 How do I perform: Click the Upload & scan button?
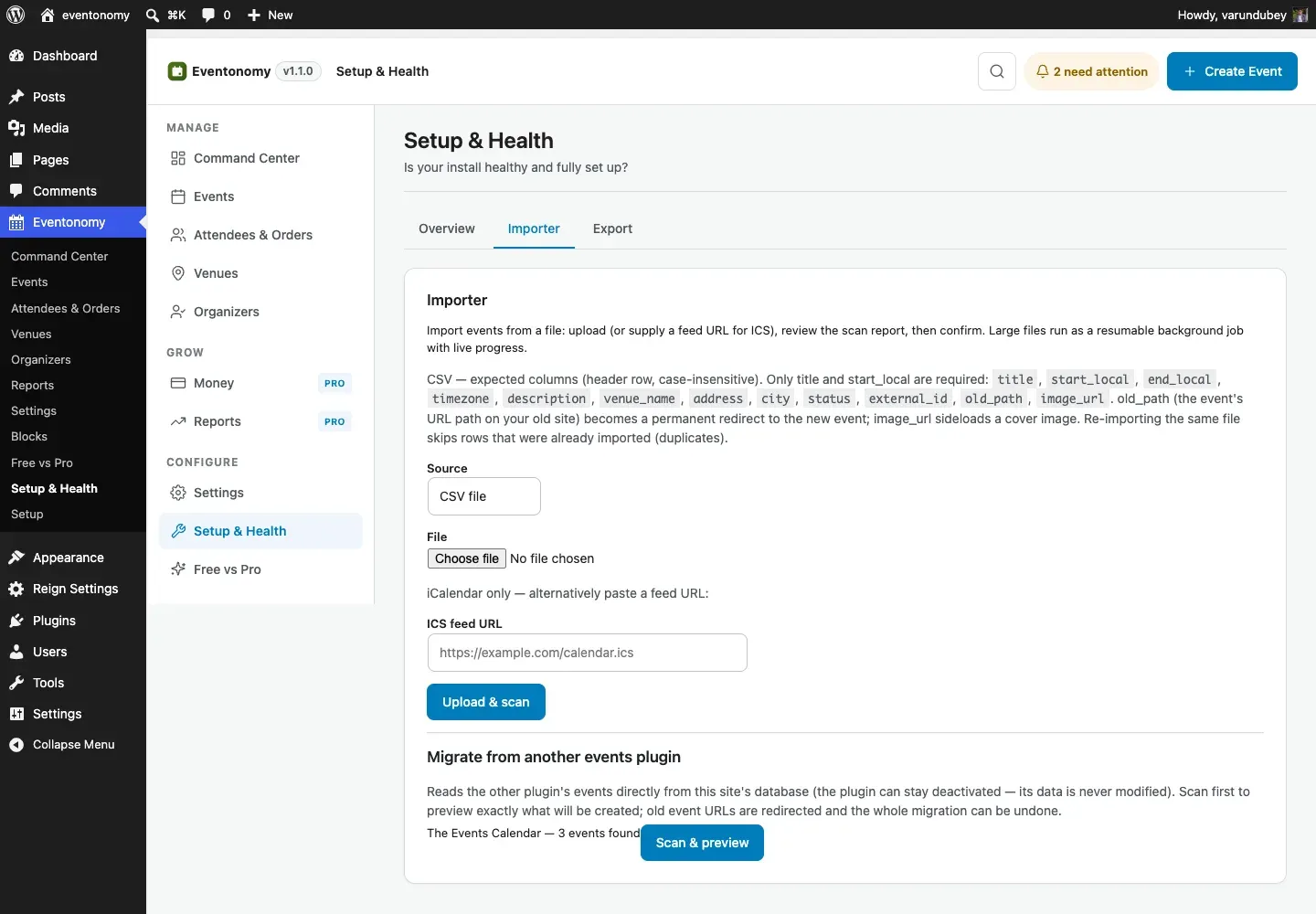click(486, 702)
